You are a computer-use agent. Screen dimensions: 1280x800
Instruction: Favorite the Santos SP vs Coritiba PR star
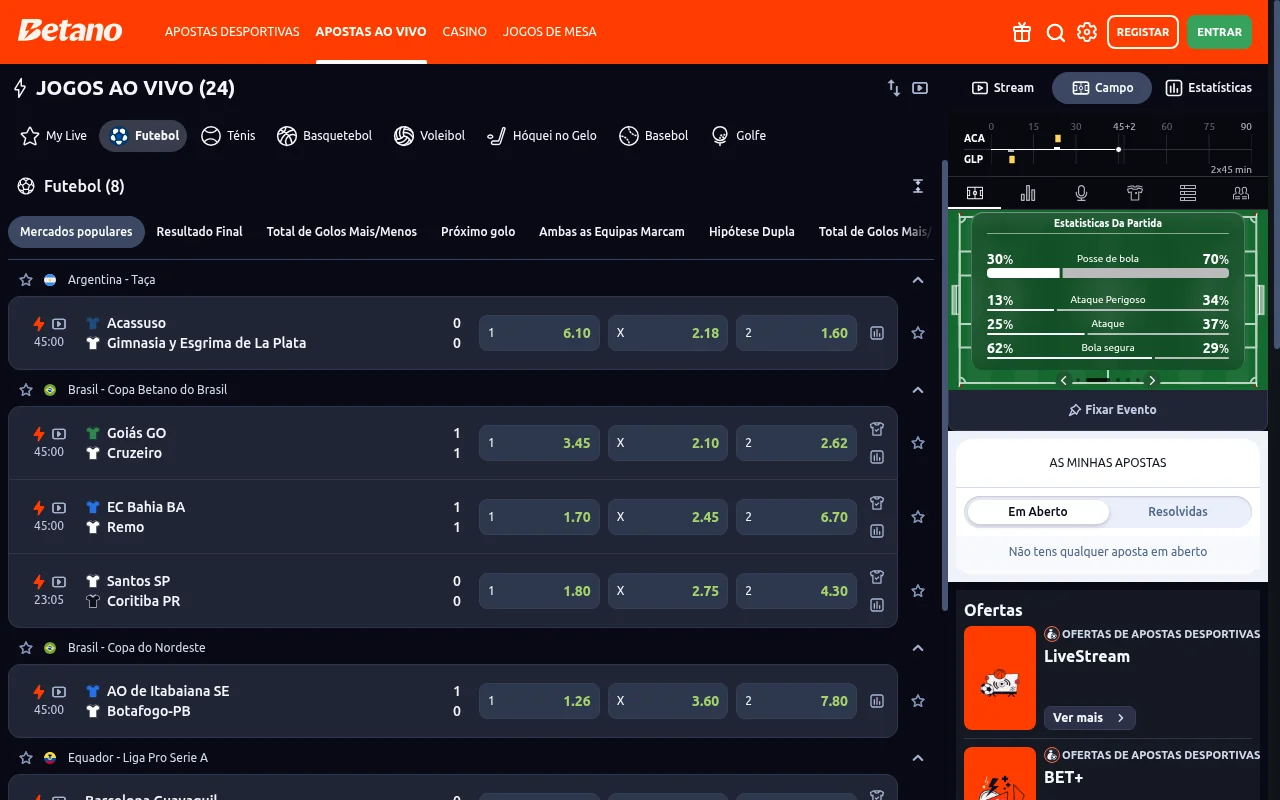click(x=918, y=591)
